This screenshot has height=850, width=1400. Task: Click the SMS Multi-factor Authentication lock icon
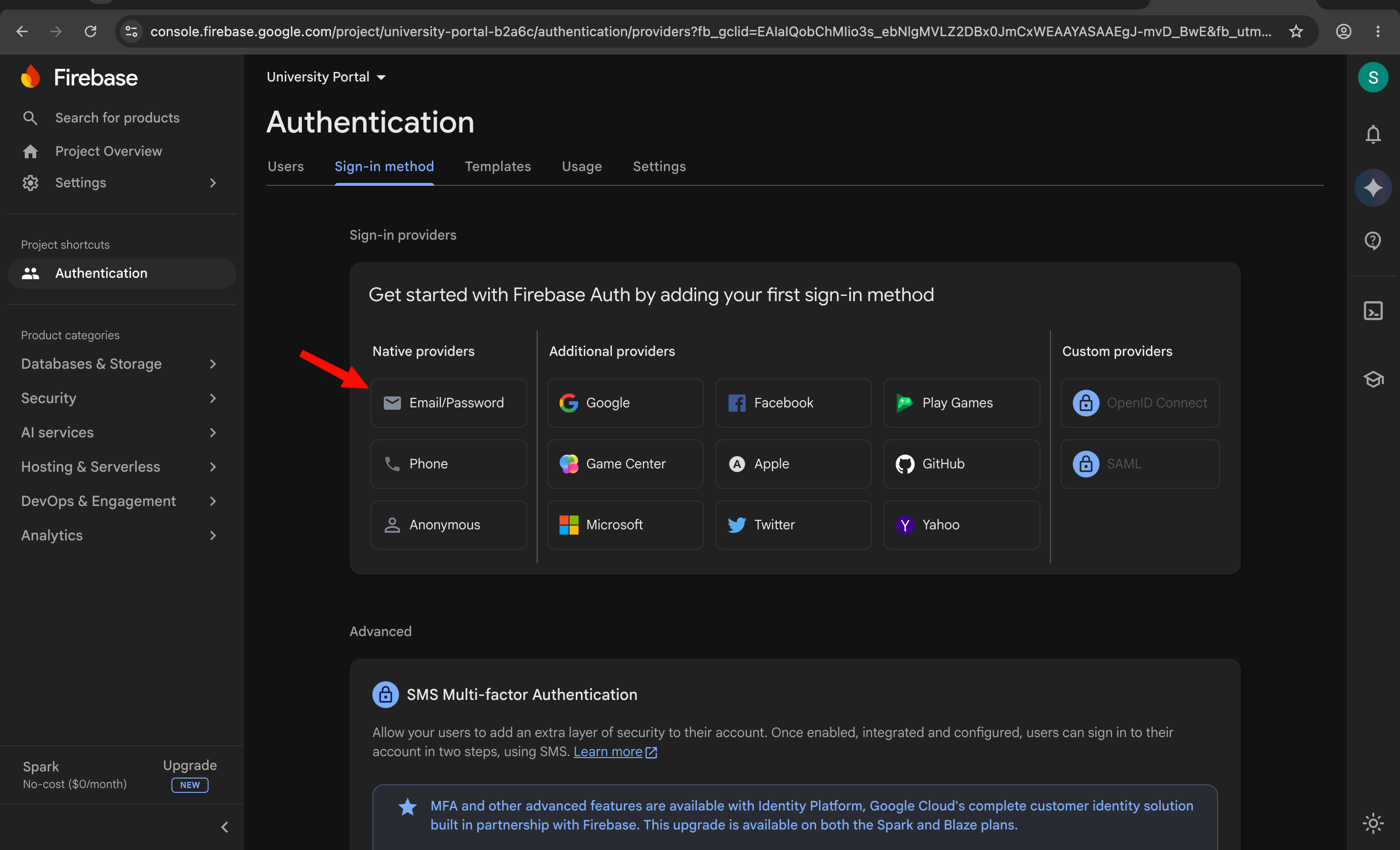tap(385, 694)
